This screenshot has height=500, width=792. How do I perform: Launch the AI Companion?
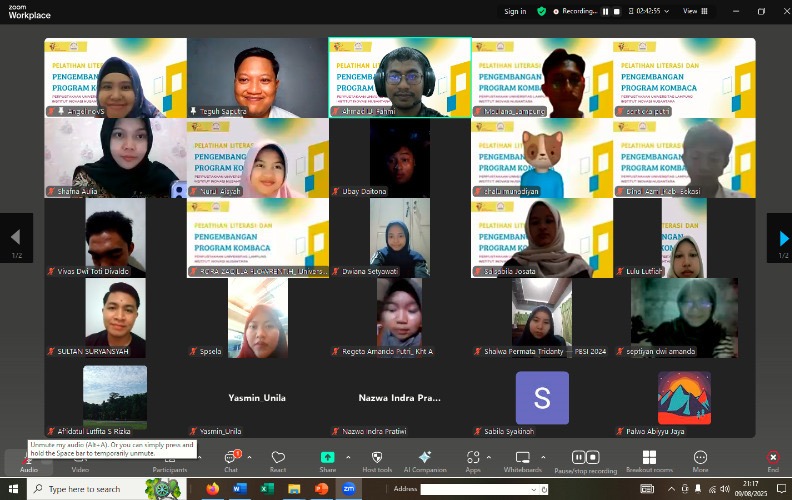pyautogui.click(x=425, y=458)
